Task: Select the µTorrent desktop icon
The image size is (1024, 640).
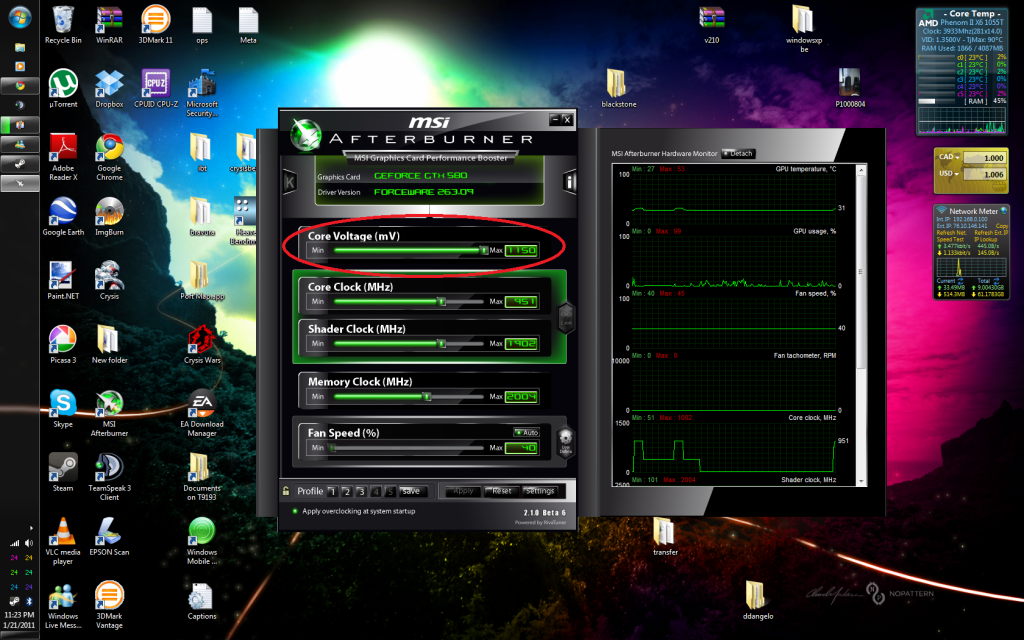Action: click(x=63, y=89)
